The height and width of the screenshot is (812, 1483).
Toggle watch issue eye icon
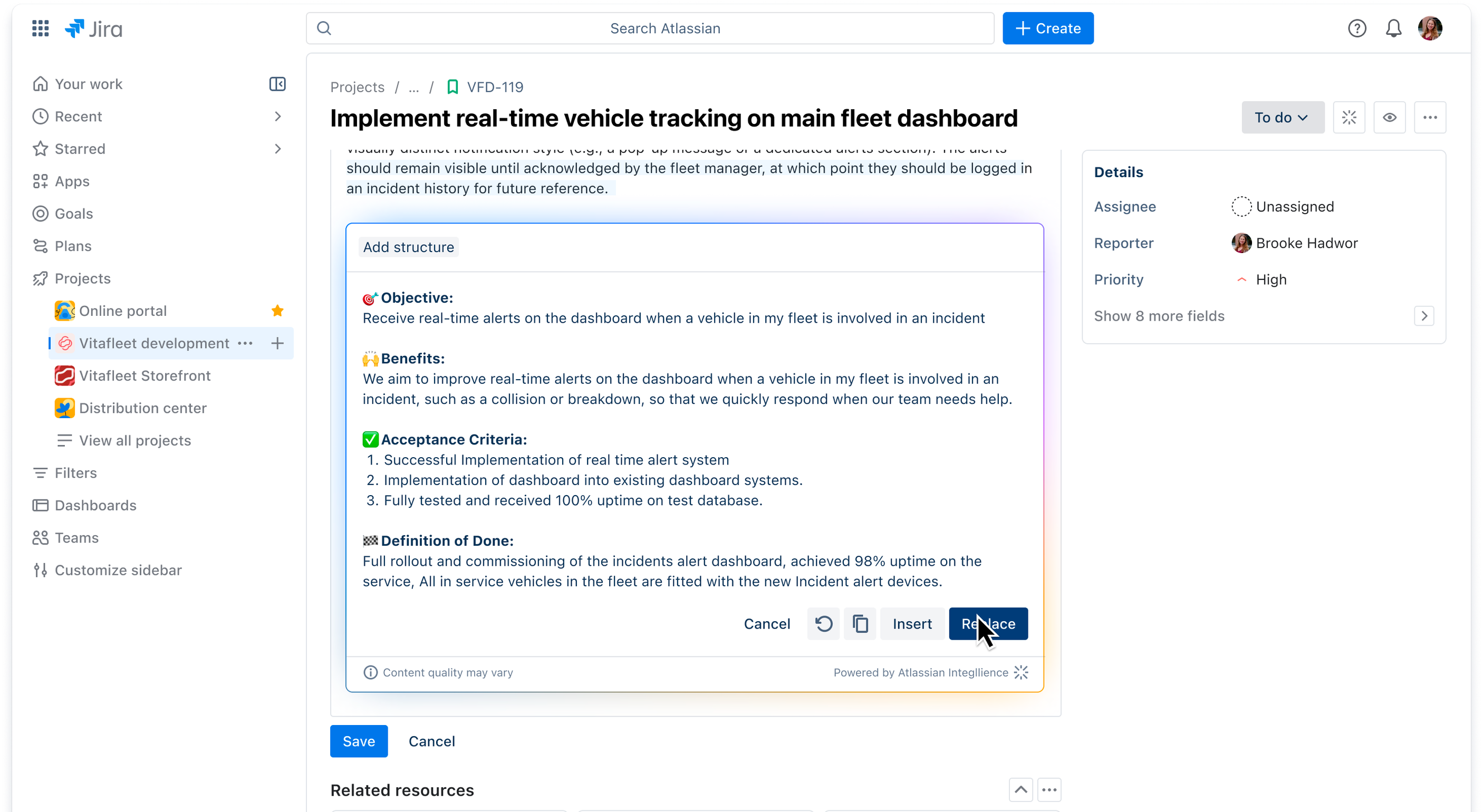(1390, 118)
